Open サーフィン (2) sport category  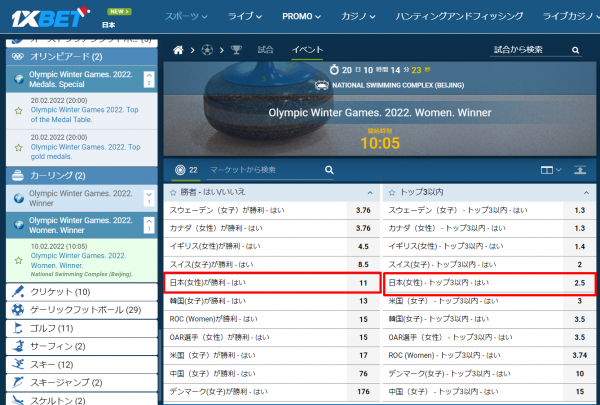tap(82, 346)
